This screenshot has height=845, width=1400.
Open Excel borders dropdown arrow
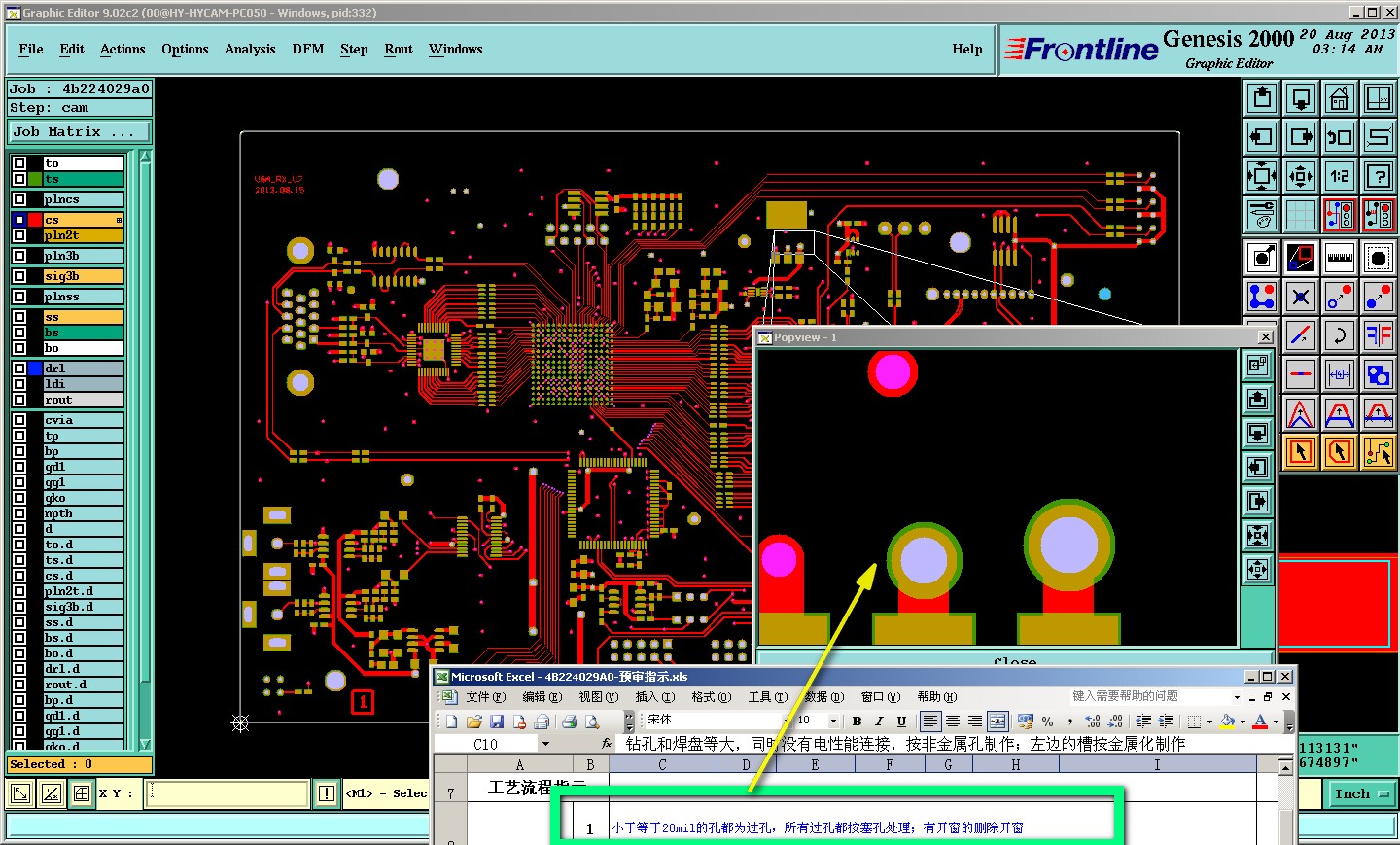pos(1209,722)
